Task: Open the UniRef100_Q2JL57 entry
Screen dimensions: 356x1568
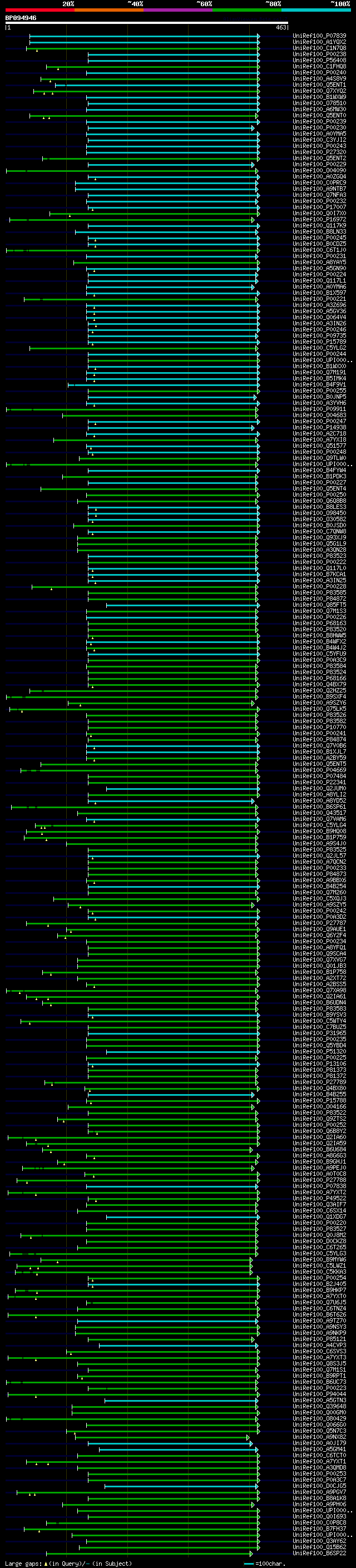Action: (319, 855)
